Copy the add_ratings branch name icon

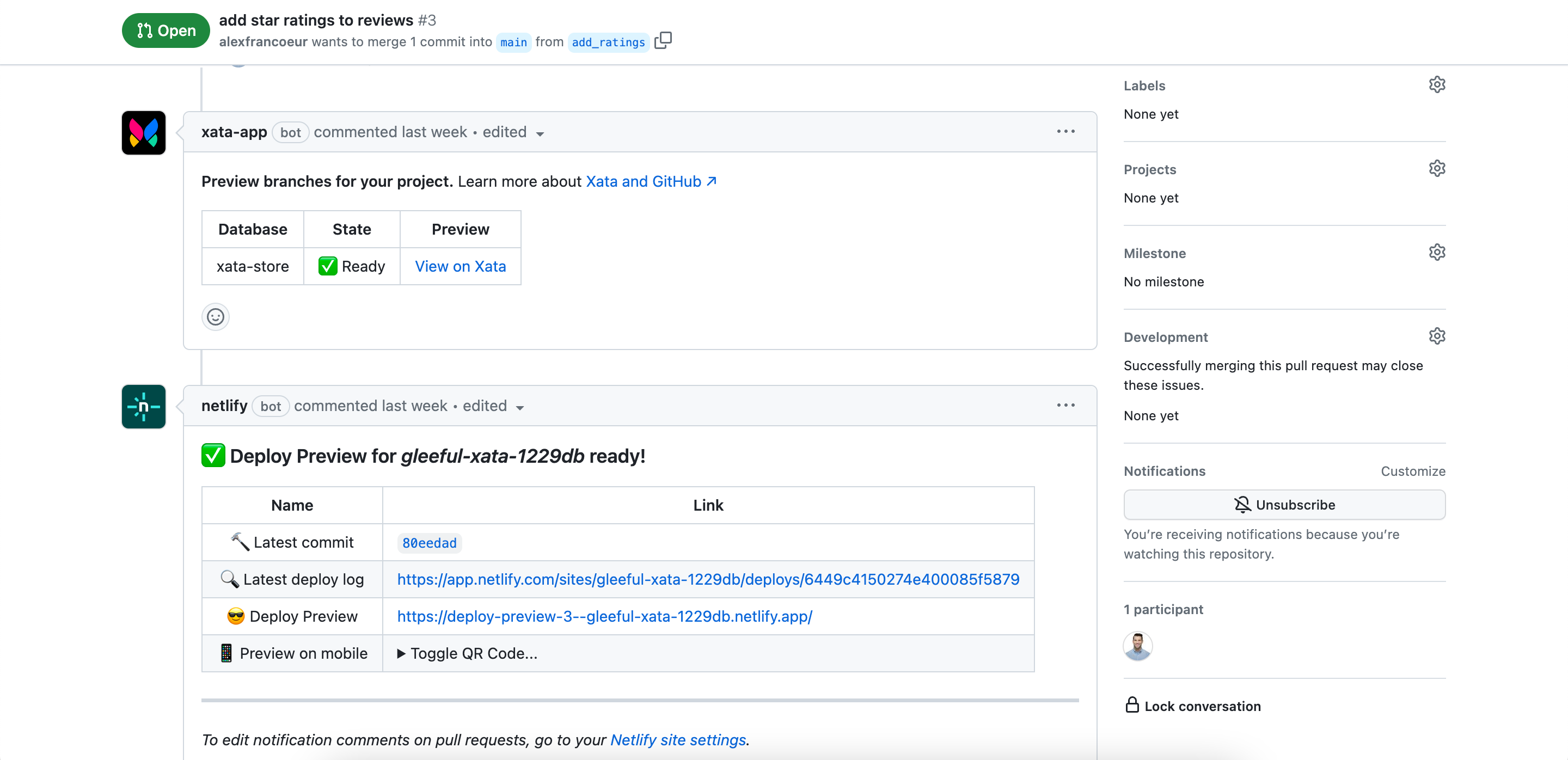click(663, 41)
